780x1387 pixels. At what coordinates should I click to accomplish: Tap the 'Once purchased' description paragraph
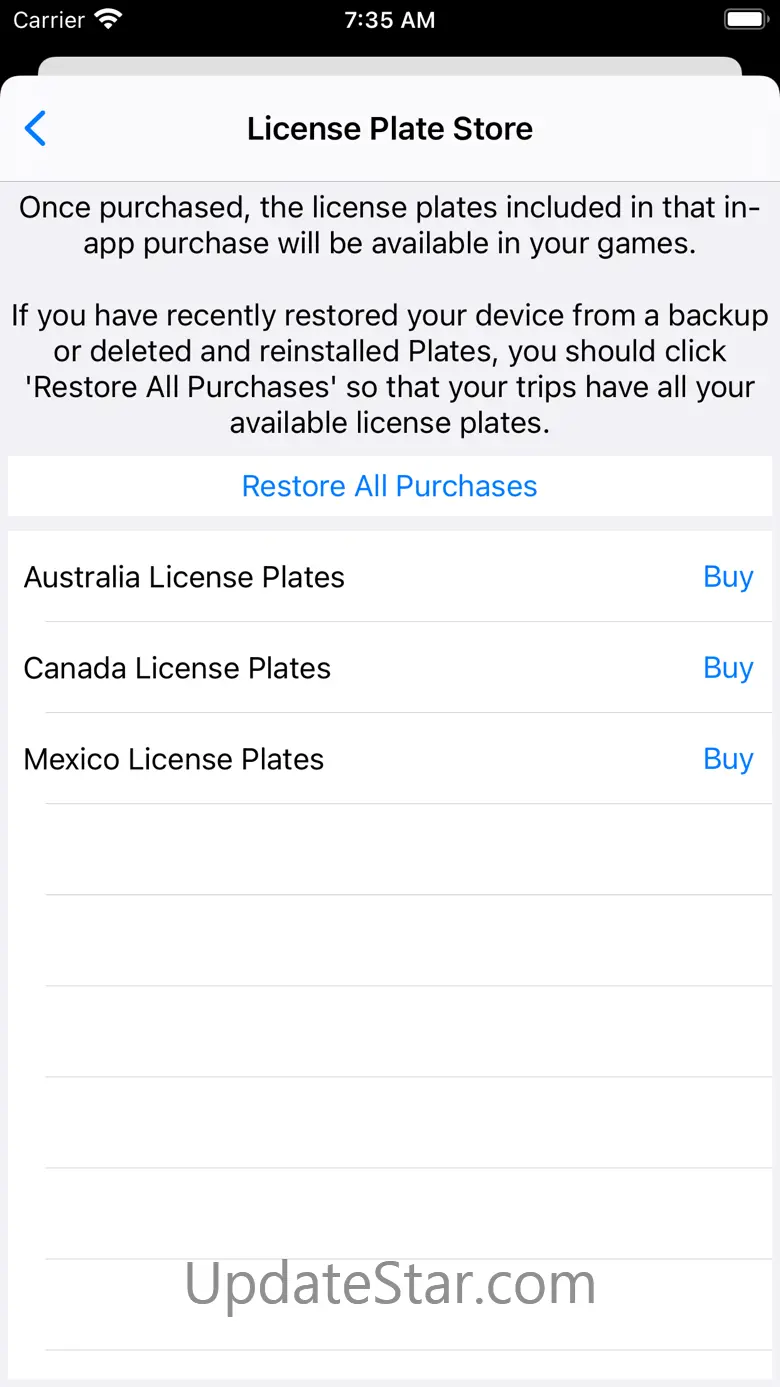390,226
